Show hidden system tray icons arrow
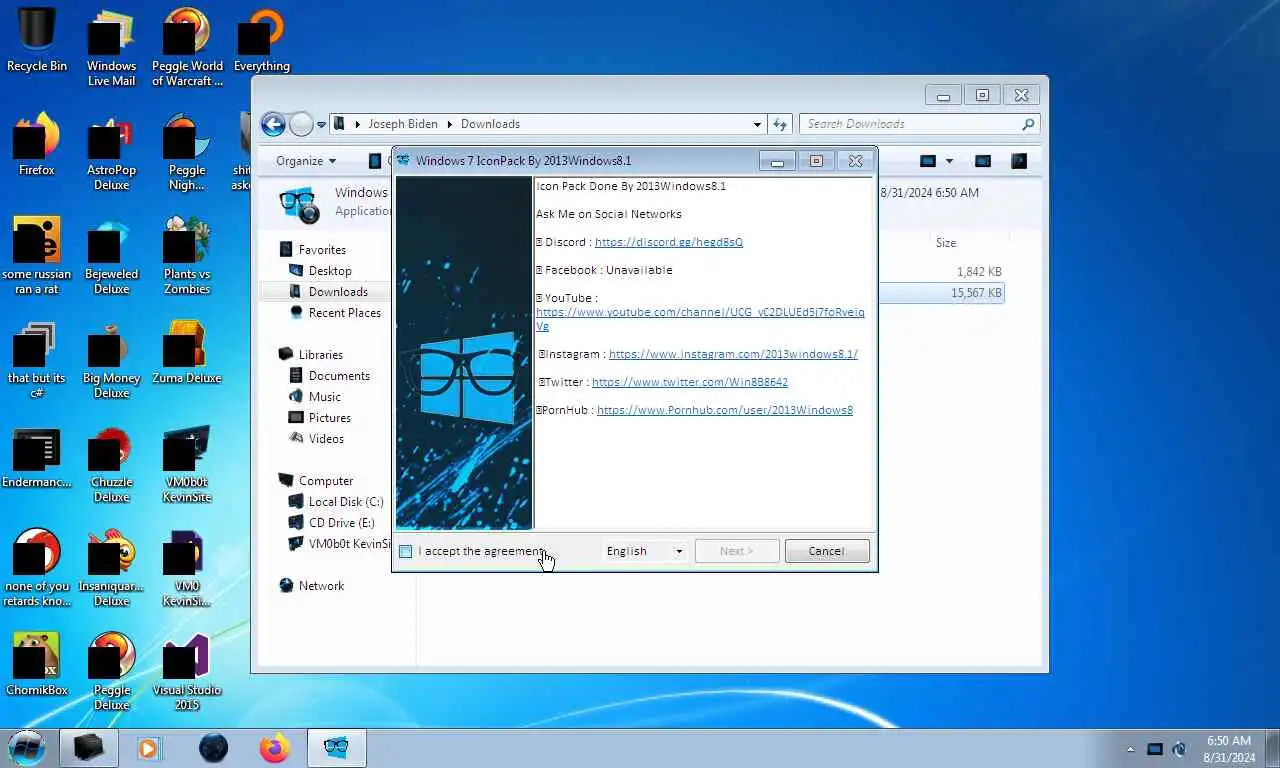 click(x=1131, y=749)
